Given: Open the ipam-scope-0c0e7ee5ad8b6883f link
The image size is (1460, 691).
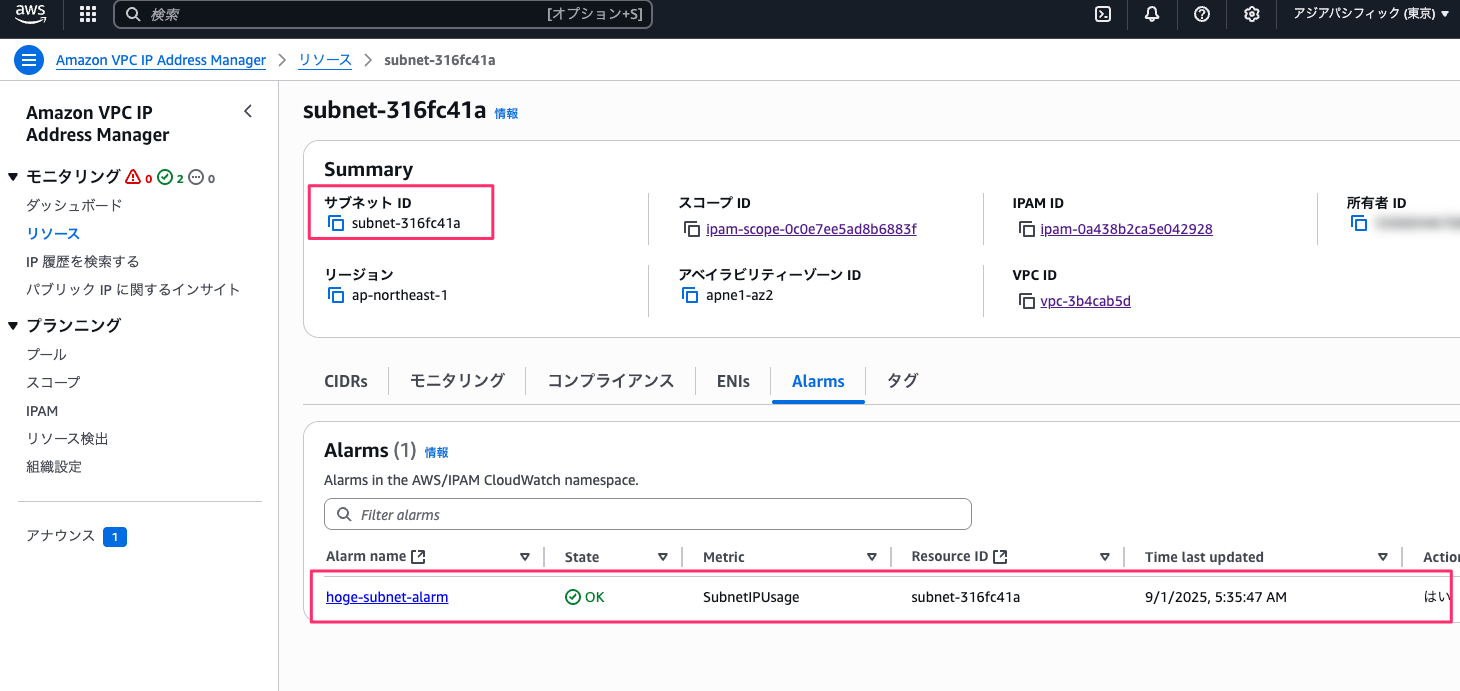Looking at the screenshot, I should [x=811, y=229].
